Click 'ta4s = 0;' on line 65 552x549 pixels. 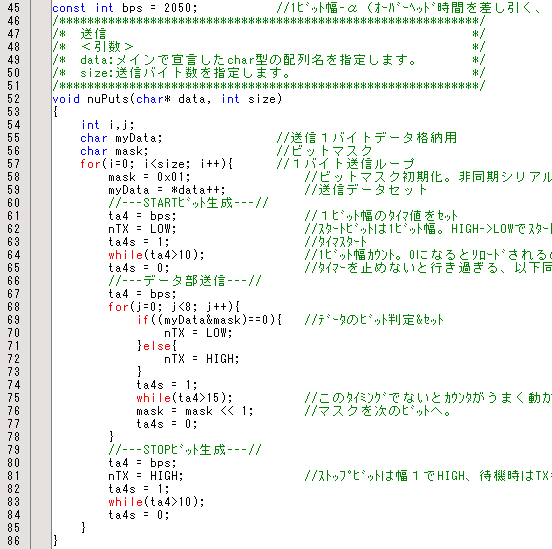139,268
